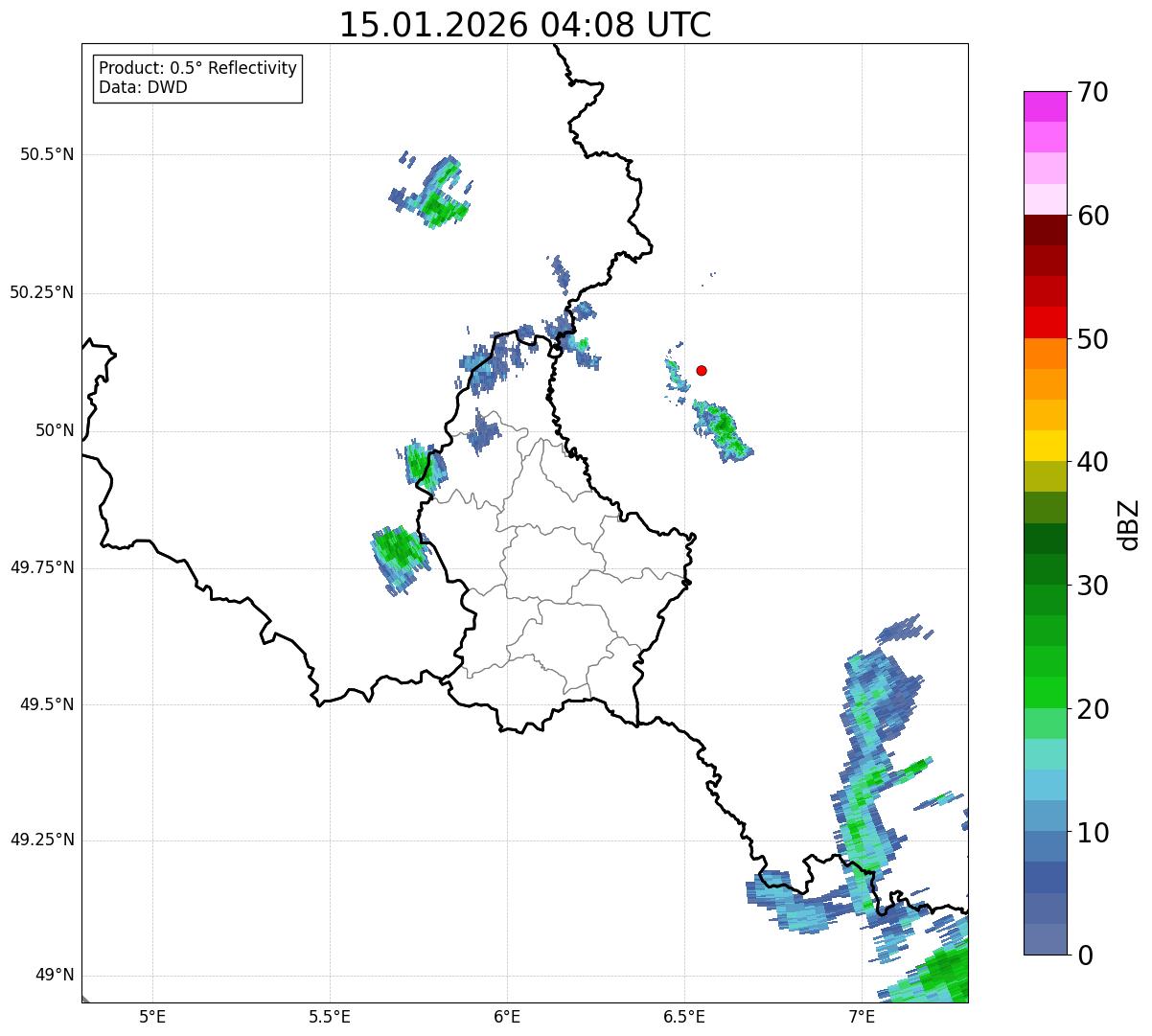The image size is (1152, 1036).
Task: Click longitude label 6.5°E
Action: point(685,1018)
